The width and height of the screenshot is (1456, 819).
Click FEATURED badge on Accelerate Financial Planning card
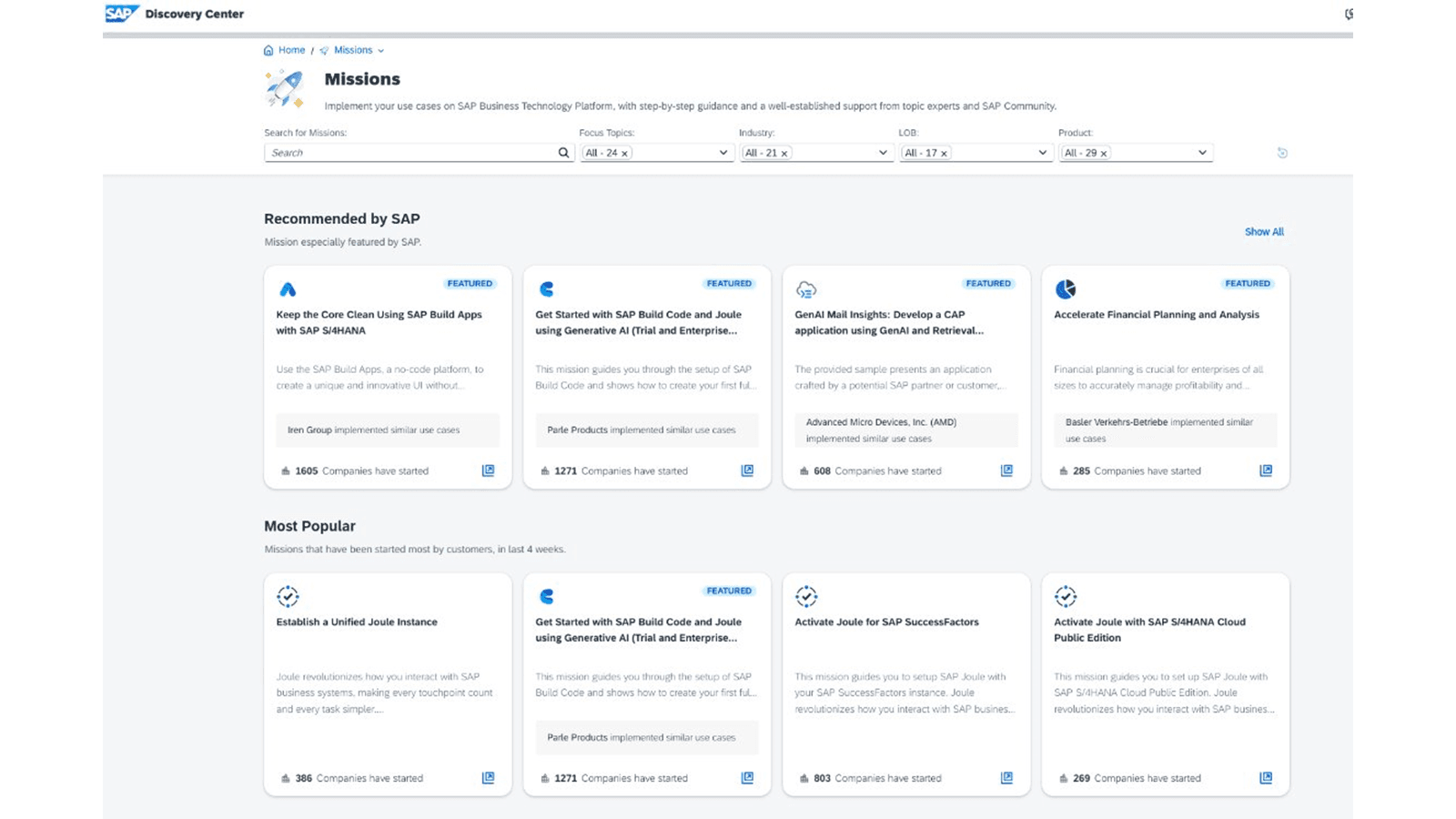[x=1248, y=284]
